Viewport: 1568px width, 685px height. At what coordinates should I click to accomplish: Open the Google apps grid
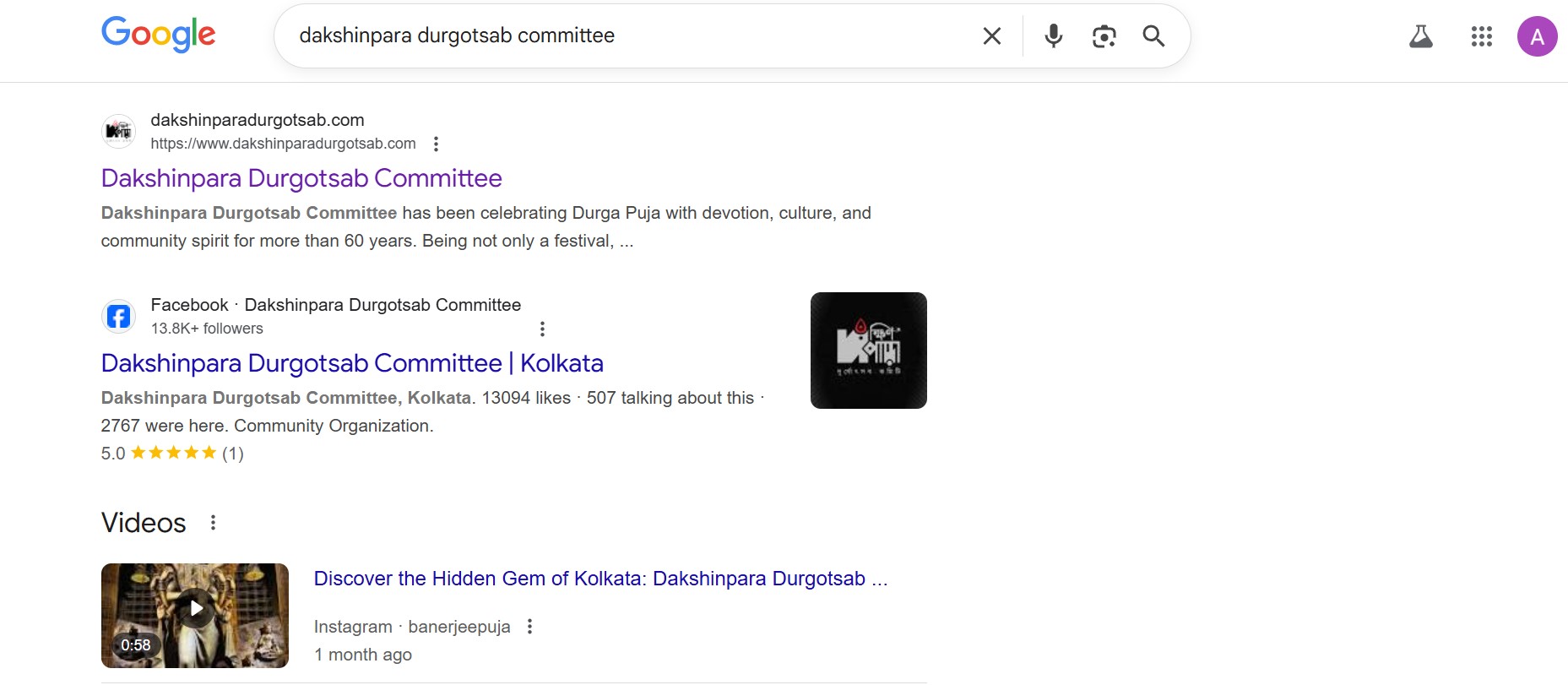click(x=1481, y=36)
